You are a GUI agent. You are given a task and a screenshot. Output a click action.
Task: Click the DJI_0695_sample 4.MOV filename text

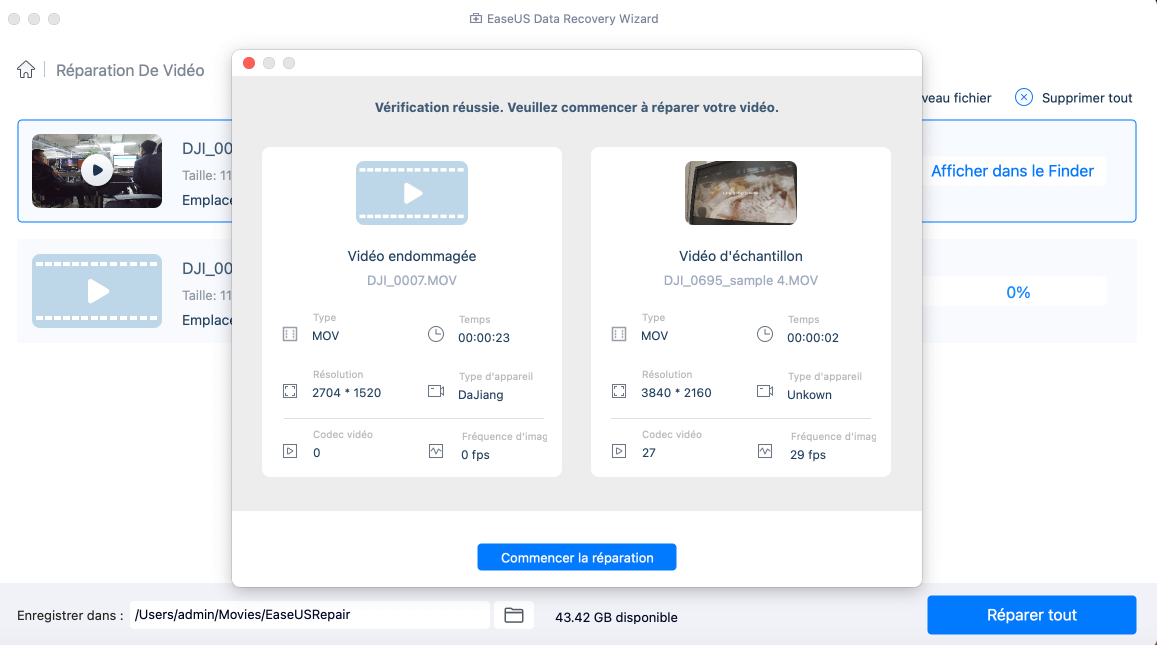[741, 280]
